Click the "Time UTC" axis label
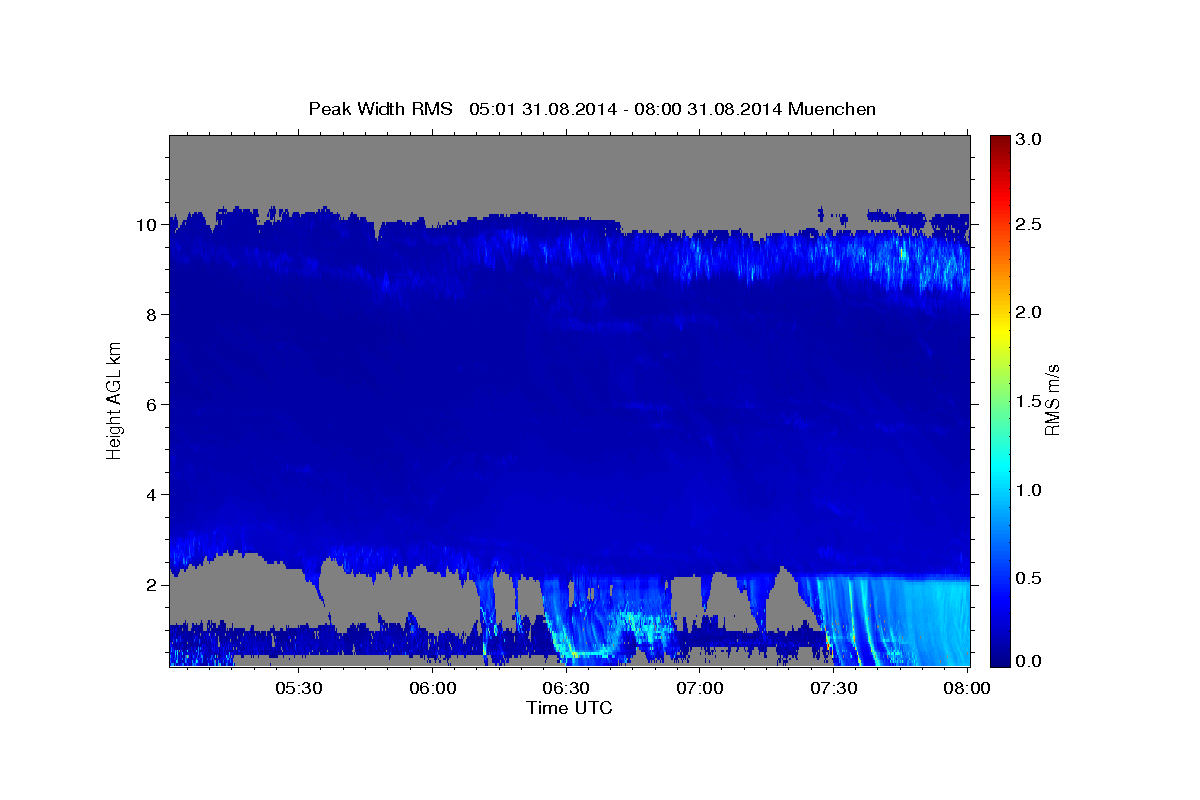The image size is (1200, 800). 569,708
